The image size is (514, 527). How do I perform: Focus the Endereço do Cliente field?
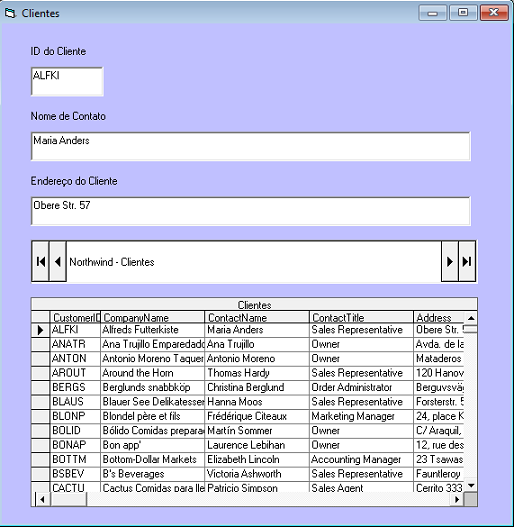pyautogui.click(x=251, y=211)
